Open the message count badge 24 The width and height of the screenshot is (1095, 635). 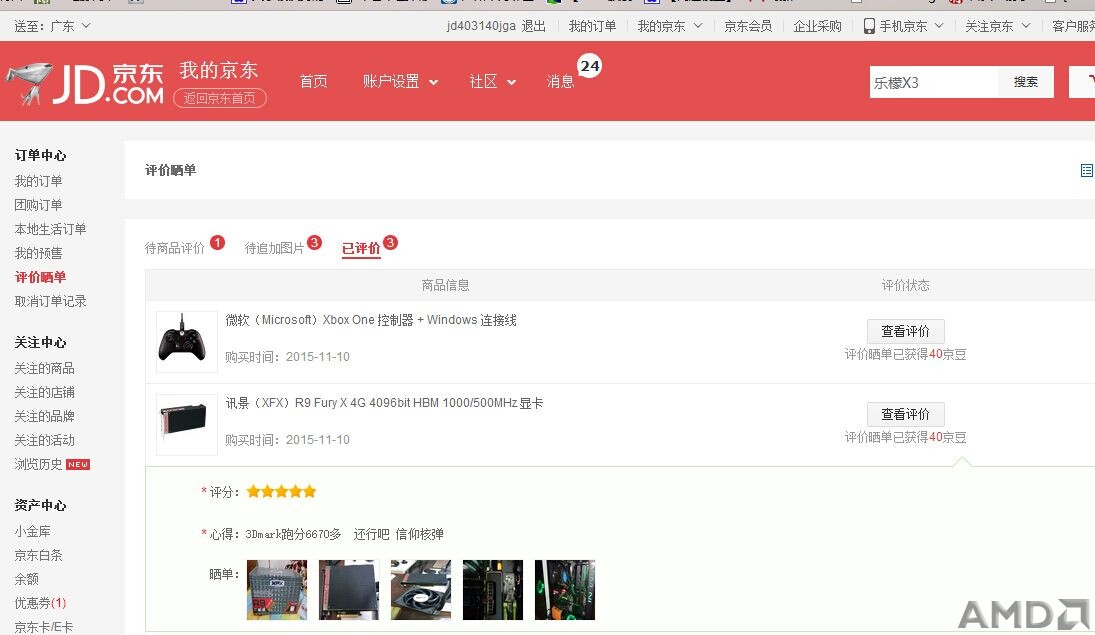(590, 66)
